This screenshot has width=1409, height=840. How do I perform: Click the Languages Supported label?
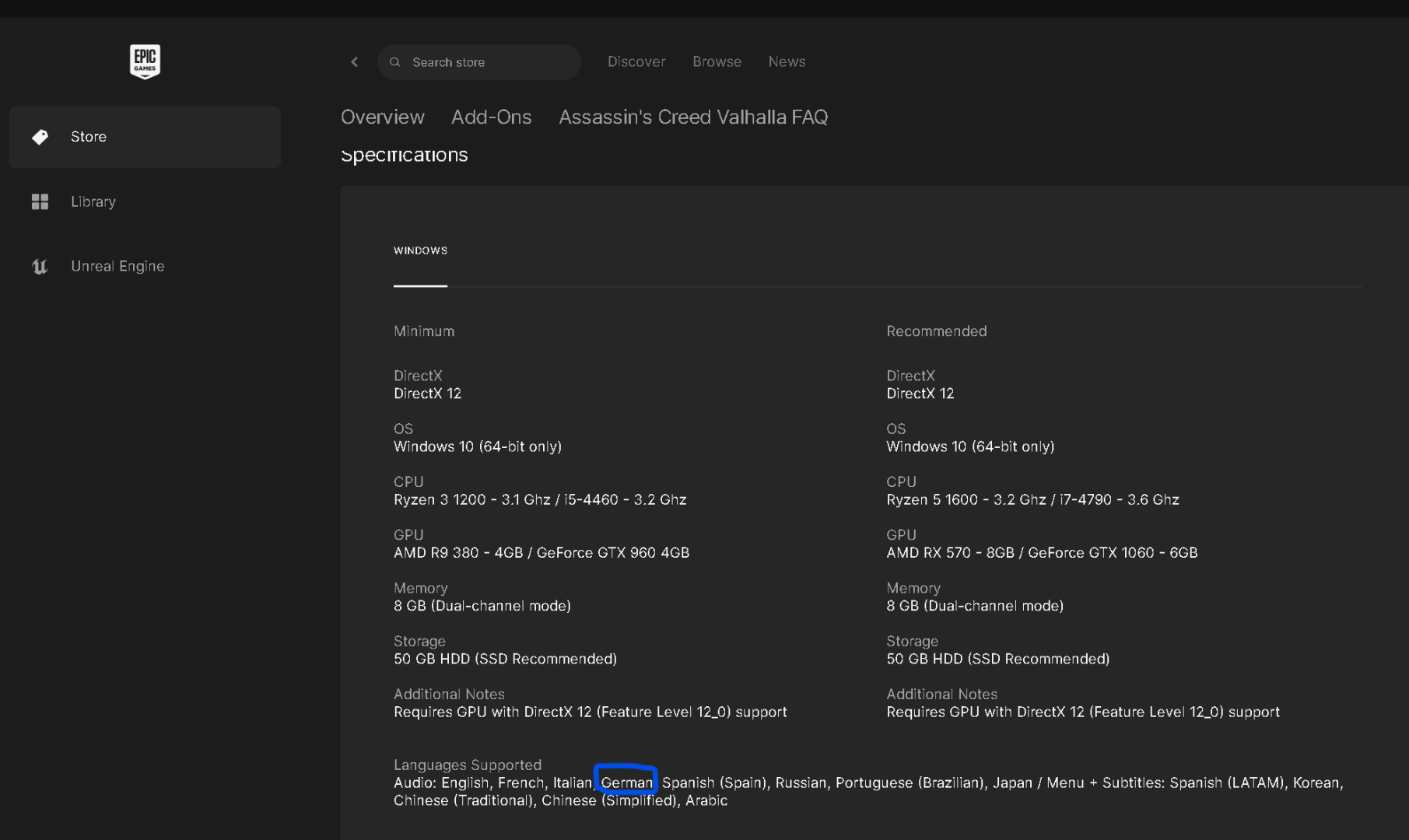tap(468, 765)
